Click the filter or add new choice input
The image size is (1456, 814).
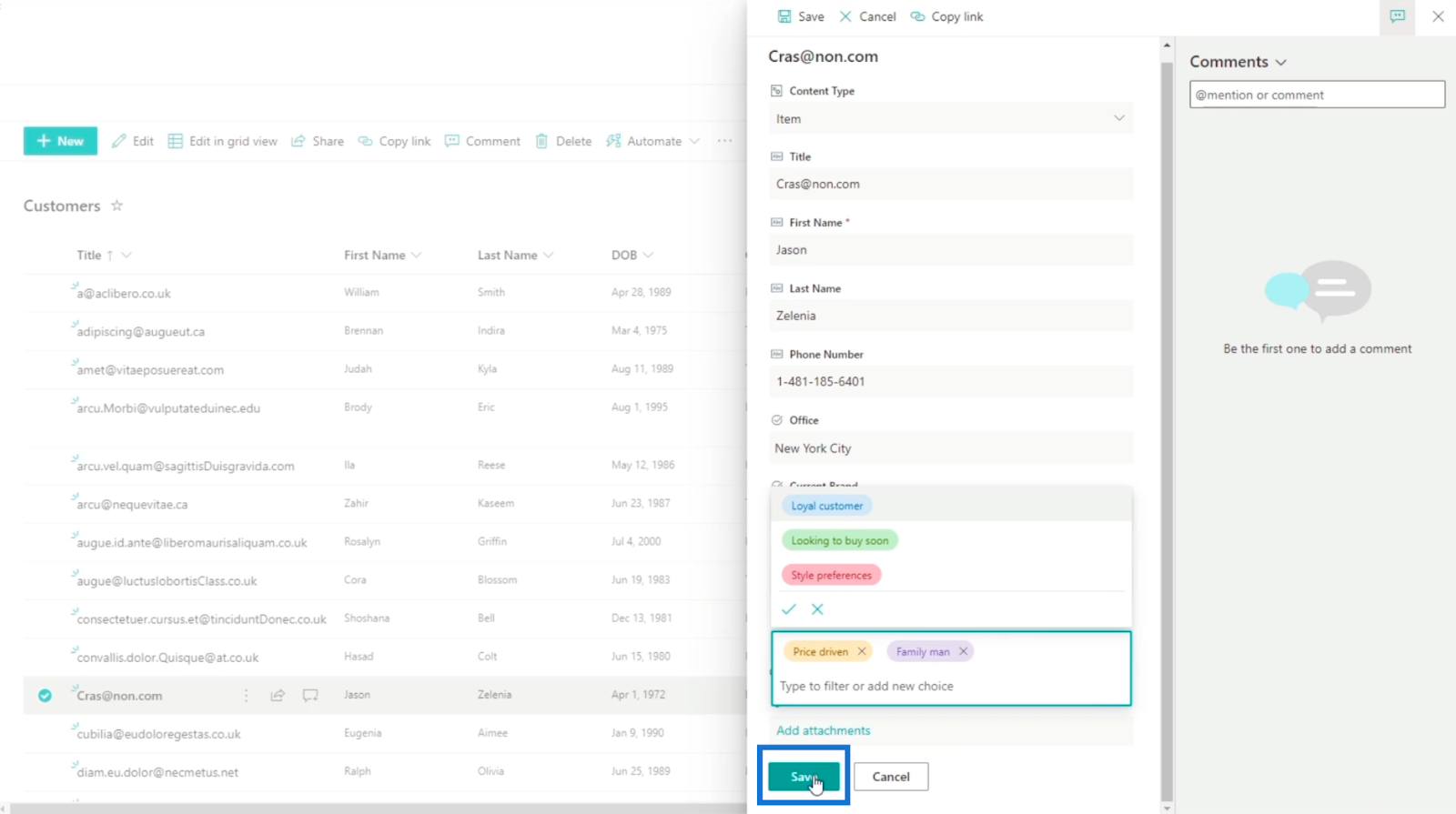(951, 687)
